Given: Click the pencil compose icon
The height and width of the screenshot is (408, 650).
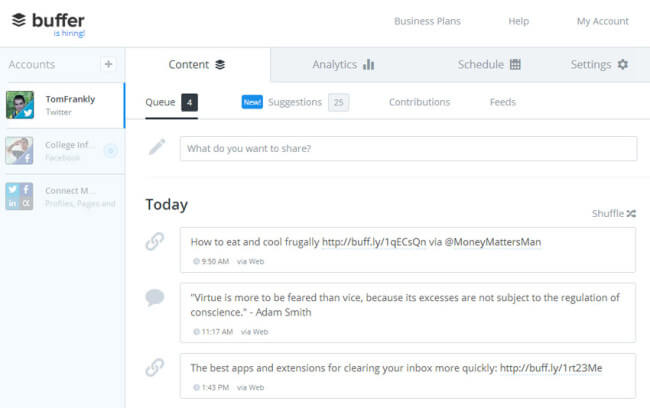Looking at the screenshot, I should [157, 147].
